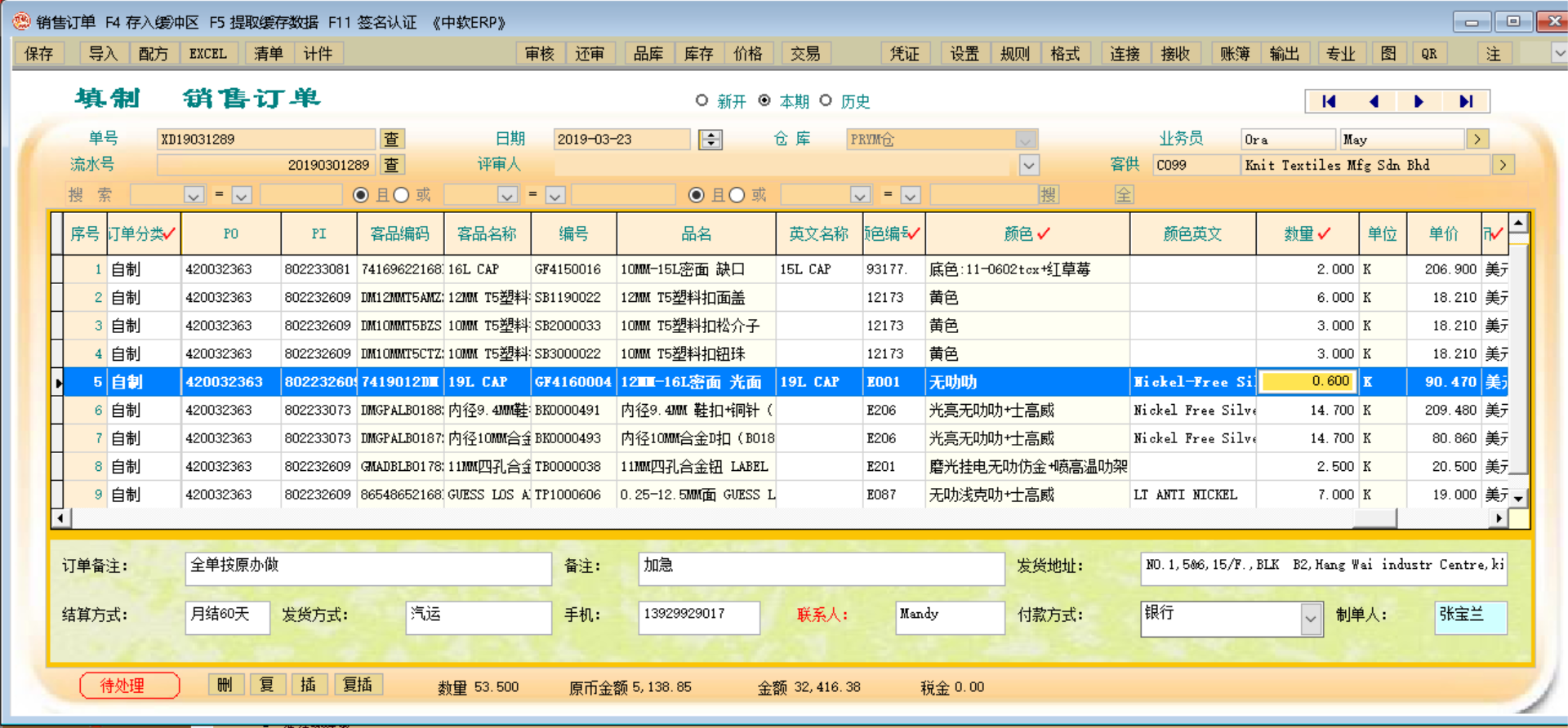
Task: Jump to the last record arrow
Action: click(x=1465, y=101)
